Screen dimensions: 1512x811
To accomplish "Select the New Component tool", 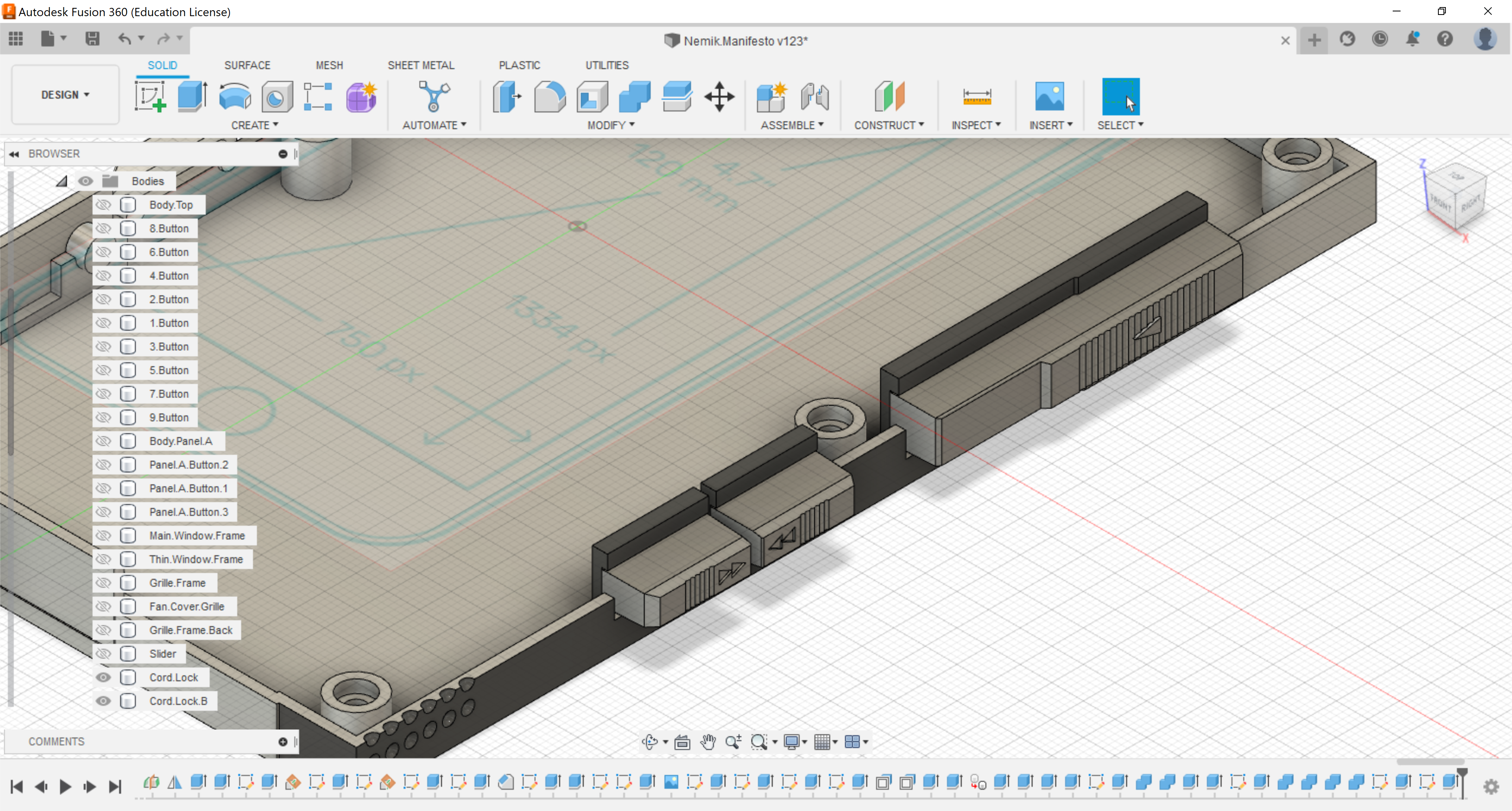I will [771, 97].
